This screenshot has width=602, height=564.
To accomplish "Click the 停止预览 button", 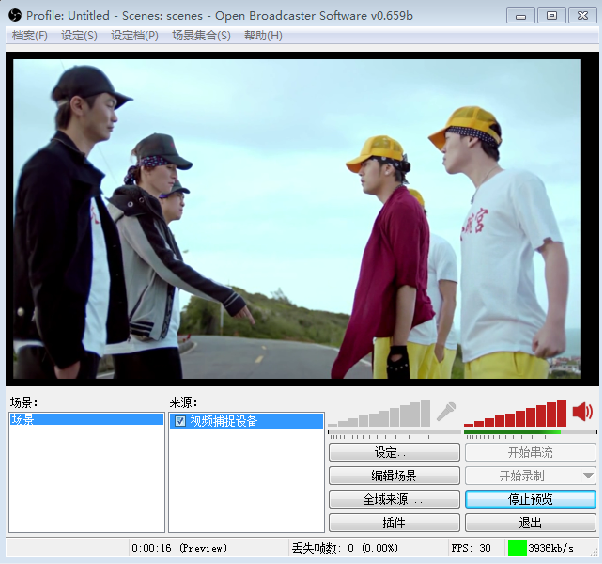I will [x=530, y=499].
